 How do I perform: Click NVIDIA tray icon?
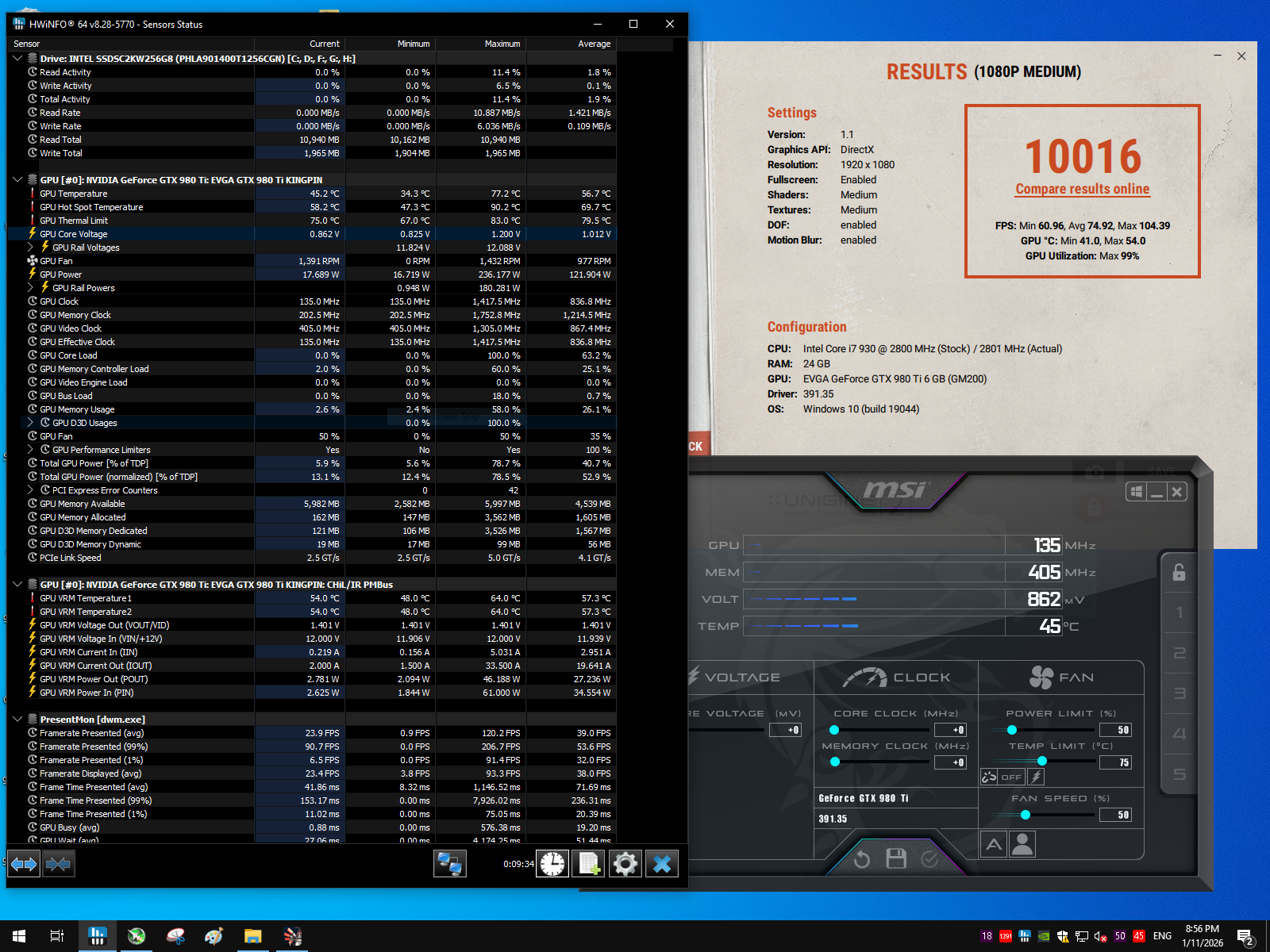click(x=1044, y=936)
